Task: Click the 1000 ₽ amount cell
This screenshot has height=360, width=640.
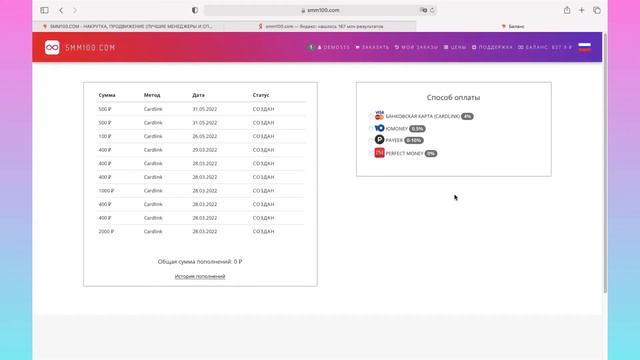Action: [x=106, y=191]
